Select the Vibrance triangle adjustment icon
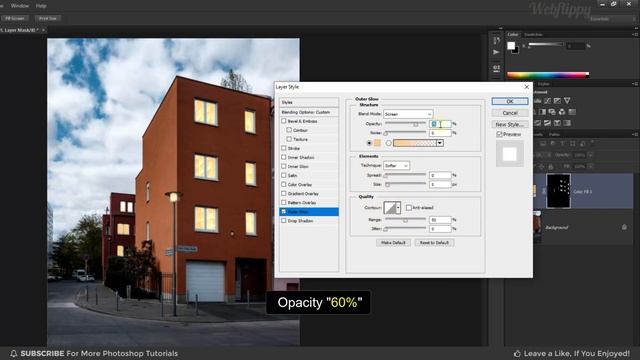This screenshot has width=640, height=360. tap(567, 100)
